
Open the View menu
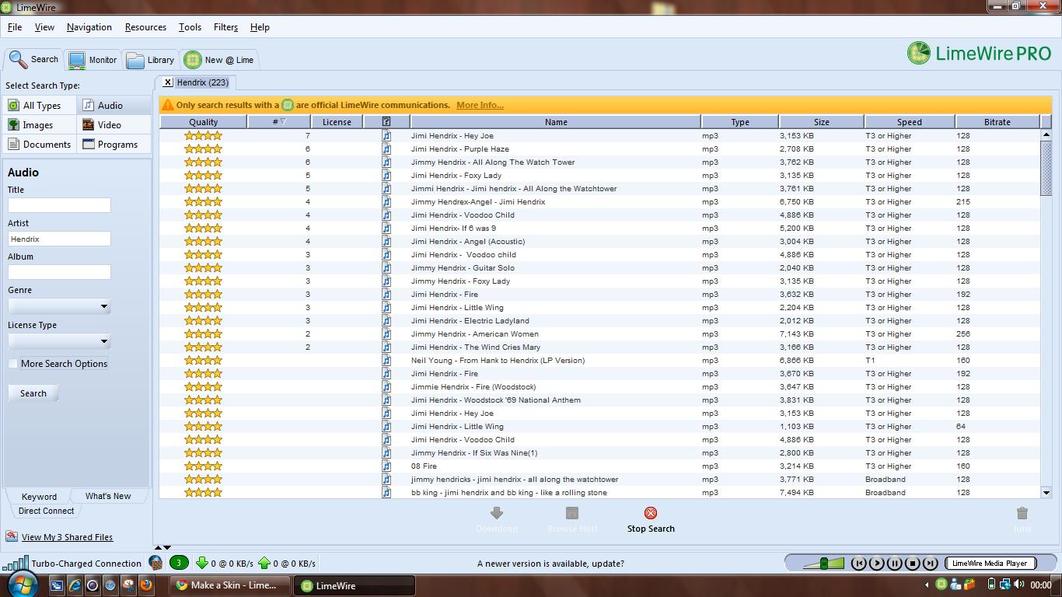[x=44, y=27]
